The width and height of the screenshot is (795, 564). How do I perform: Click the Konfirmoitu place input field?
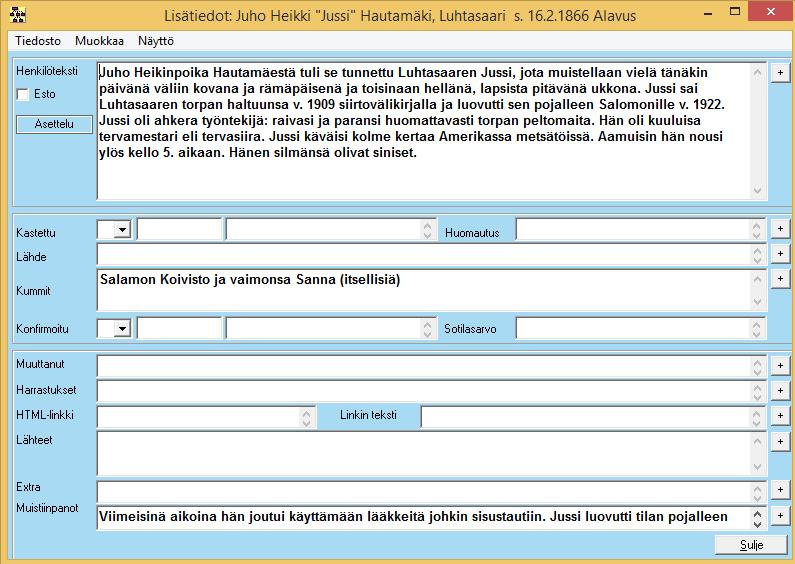coord(331,329)
